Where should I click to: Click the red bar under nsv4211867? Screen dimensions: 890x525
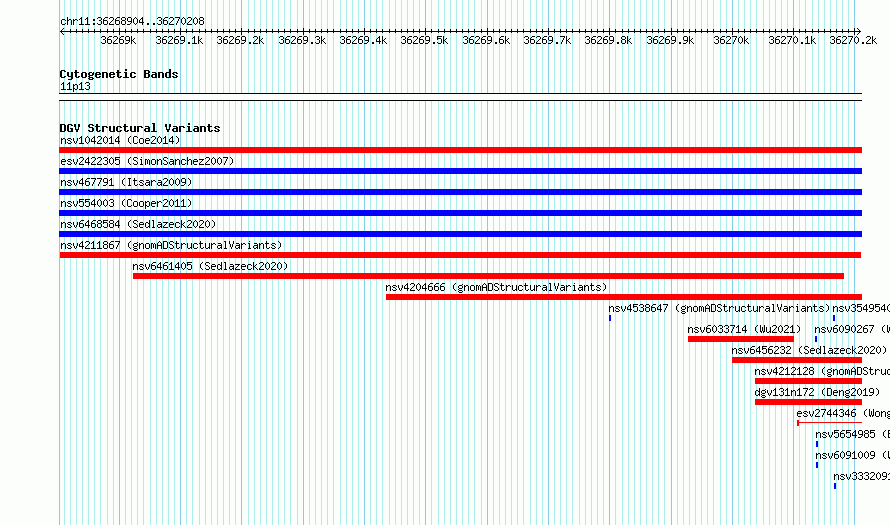(460, 255)
